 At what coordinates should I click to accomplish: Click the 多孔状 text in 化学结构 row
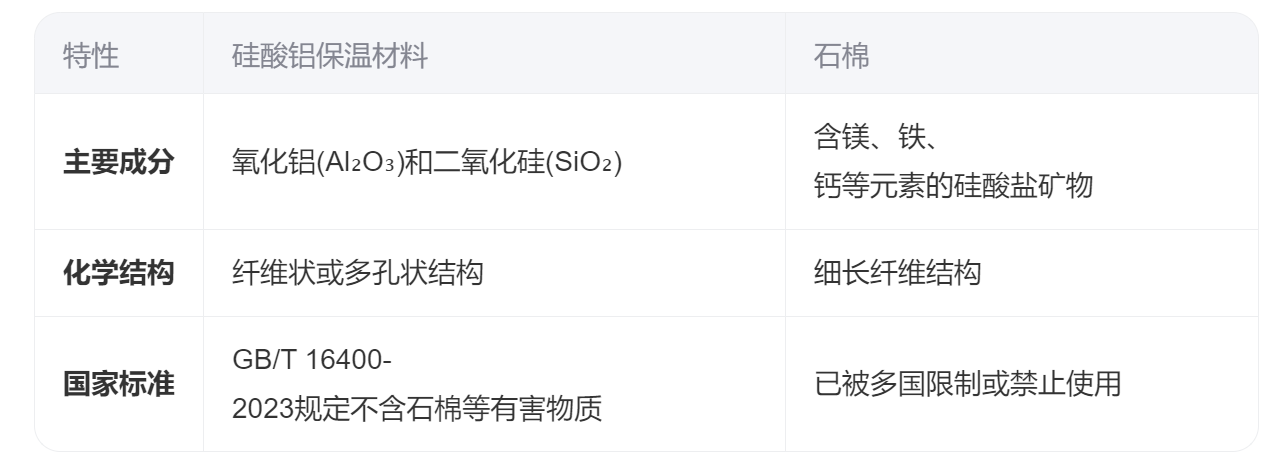[395, 273]
